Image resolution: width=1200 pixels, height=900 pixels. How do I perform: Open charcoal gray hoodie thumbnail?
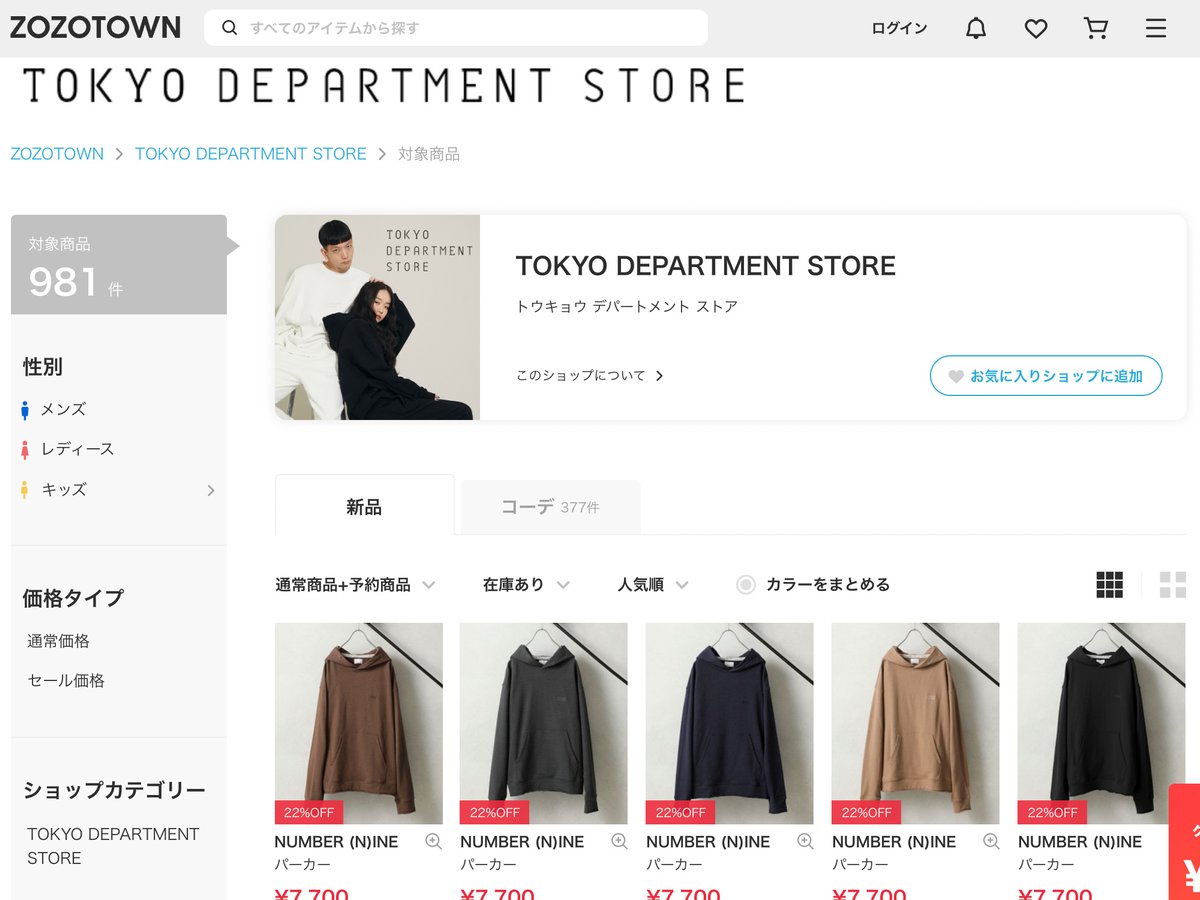click(x=544, y=723)
